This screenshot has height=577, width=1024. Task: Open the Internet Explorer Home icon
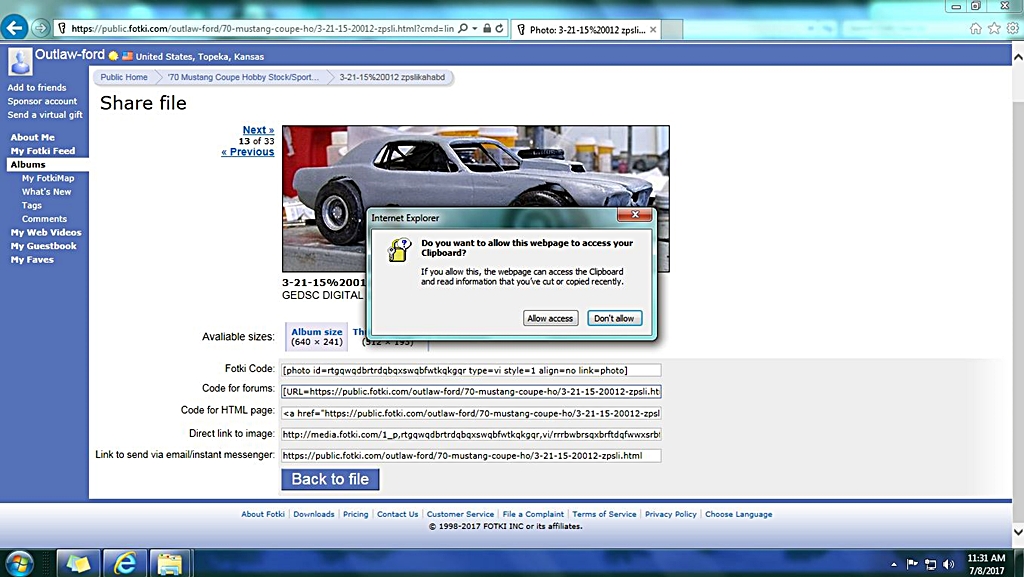pos(975,28)
